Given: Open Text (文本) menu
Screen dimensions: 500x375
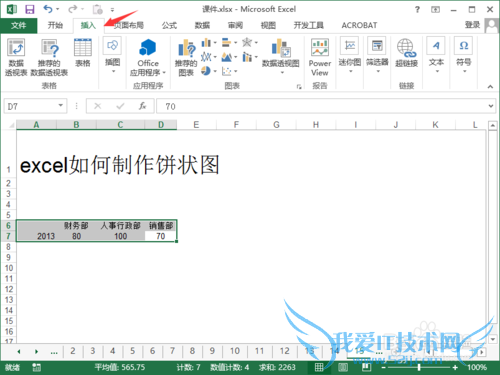Looking at the screenshot, I should point(436,55).
